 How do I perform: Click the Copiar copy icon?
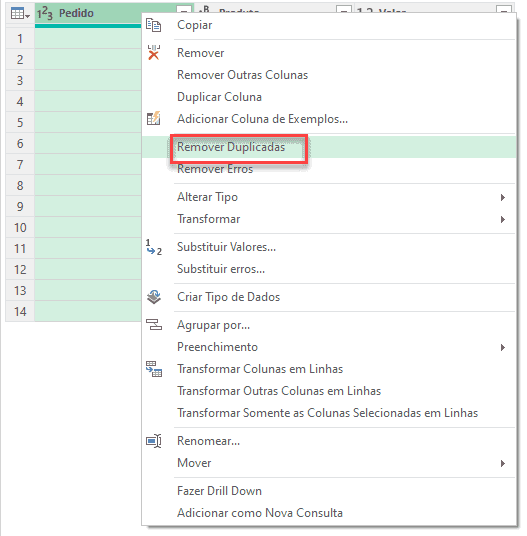pyautogui.click(x=153, y=25)
